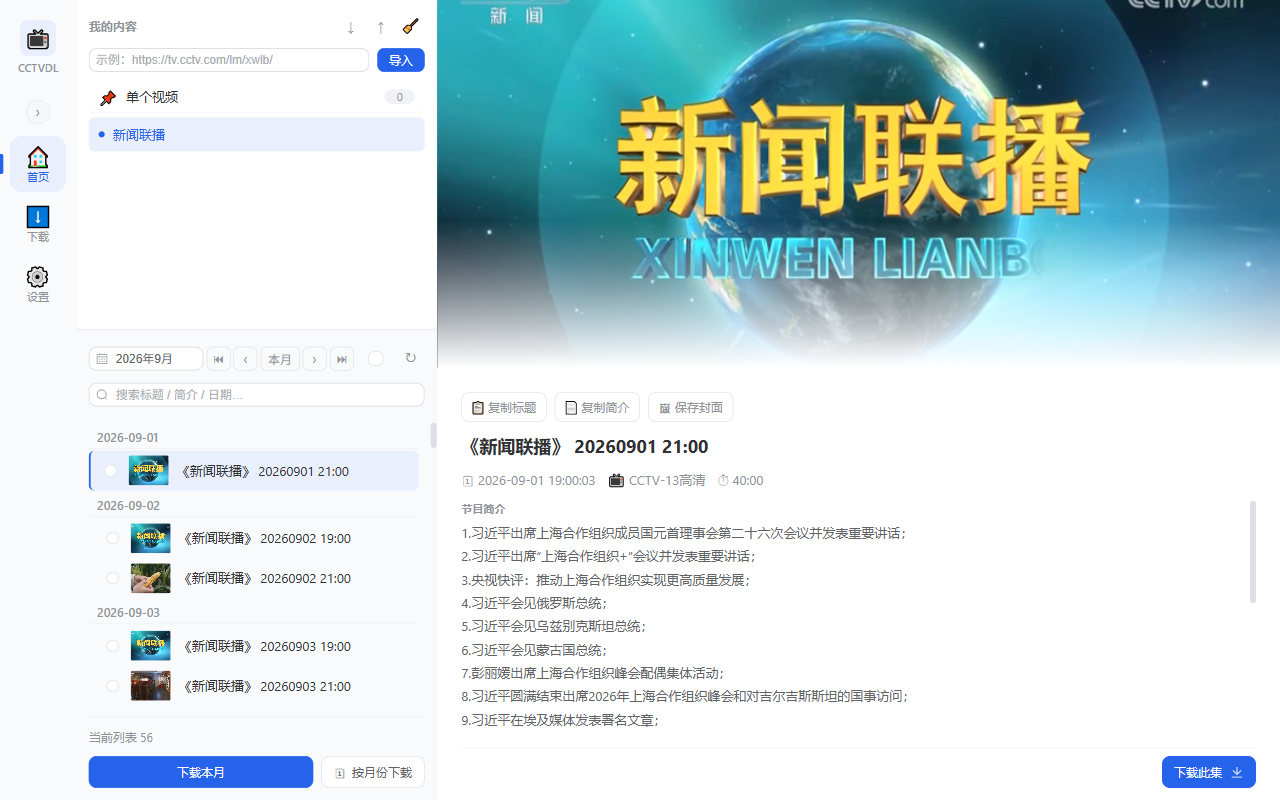This screenshot has width=1280, height=800.
Task: Open the 2026年9月 month picker
Action: 146,359
